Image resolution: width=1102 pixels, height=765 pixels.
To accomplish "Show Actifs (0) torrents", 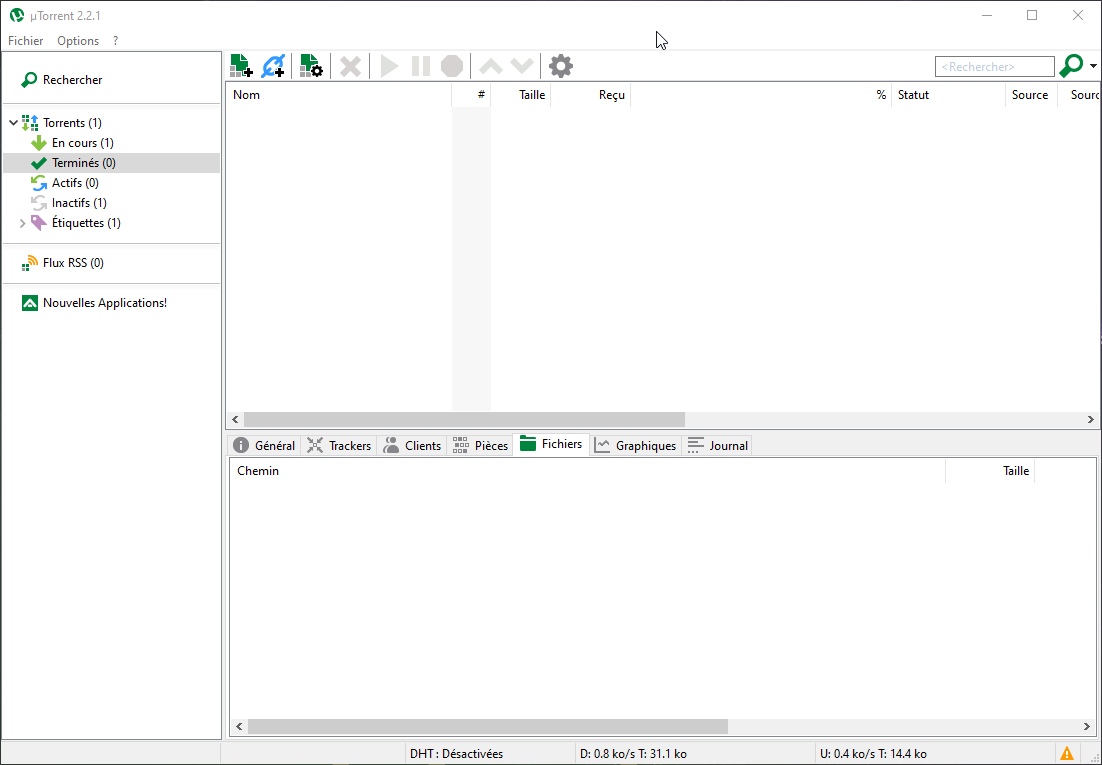I will click(75, 183).
